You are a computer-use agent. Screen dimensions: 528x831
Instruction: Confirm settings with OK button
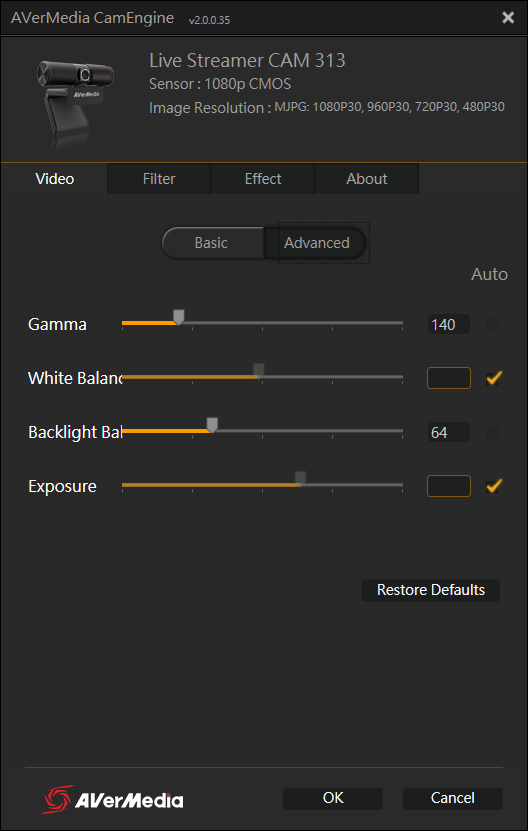pos(333,798)
